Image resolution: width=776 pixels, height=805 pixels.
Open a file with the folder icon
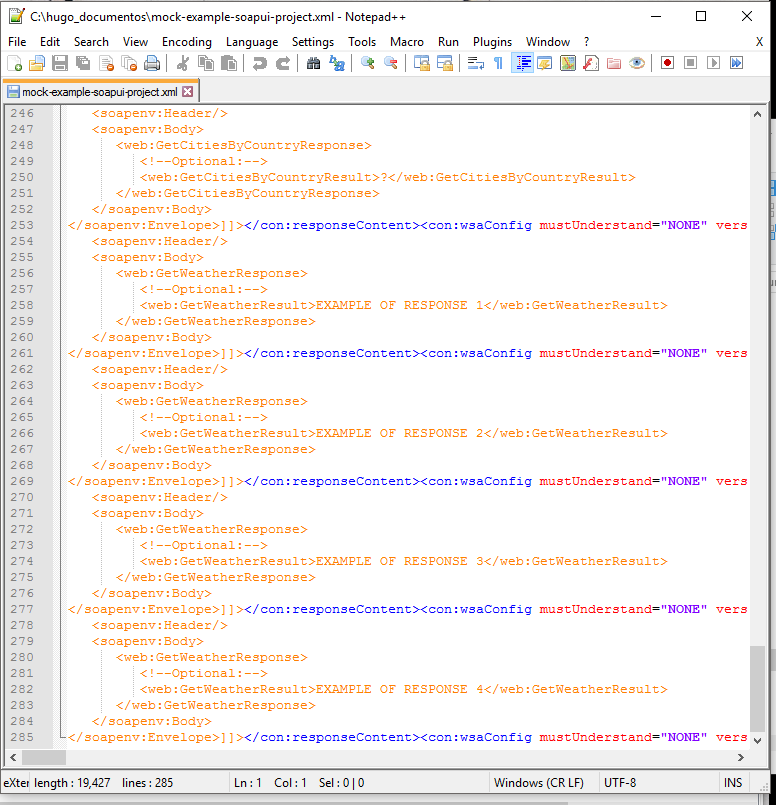[x=37, y=63]
